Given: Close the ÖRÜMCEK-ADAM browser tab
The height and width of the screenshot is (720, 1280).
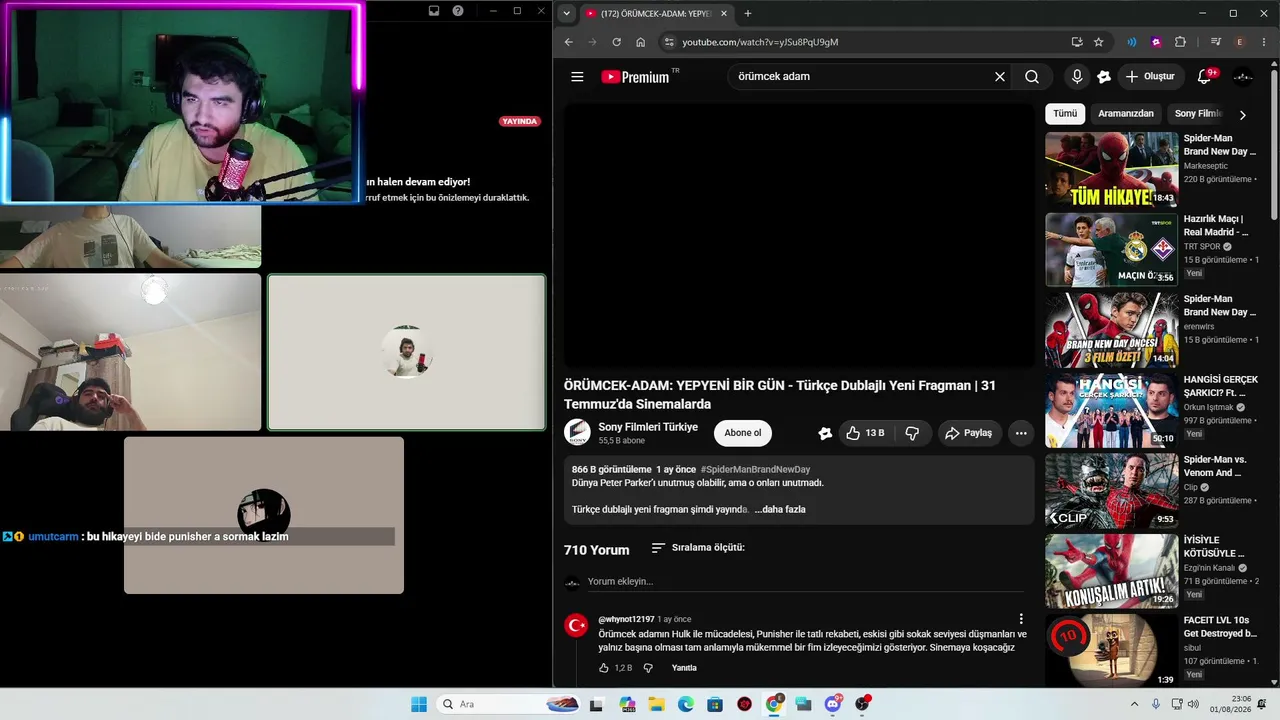Looking at the screenshot, I should tap(724, 13).
